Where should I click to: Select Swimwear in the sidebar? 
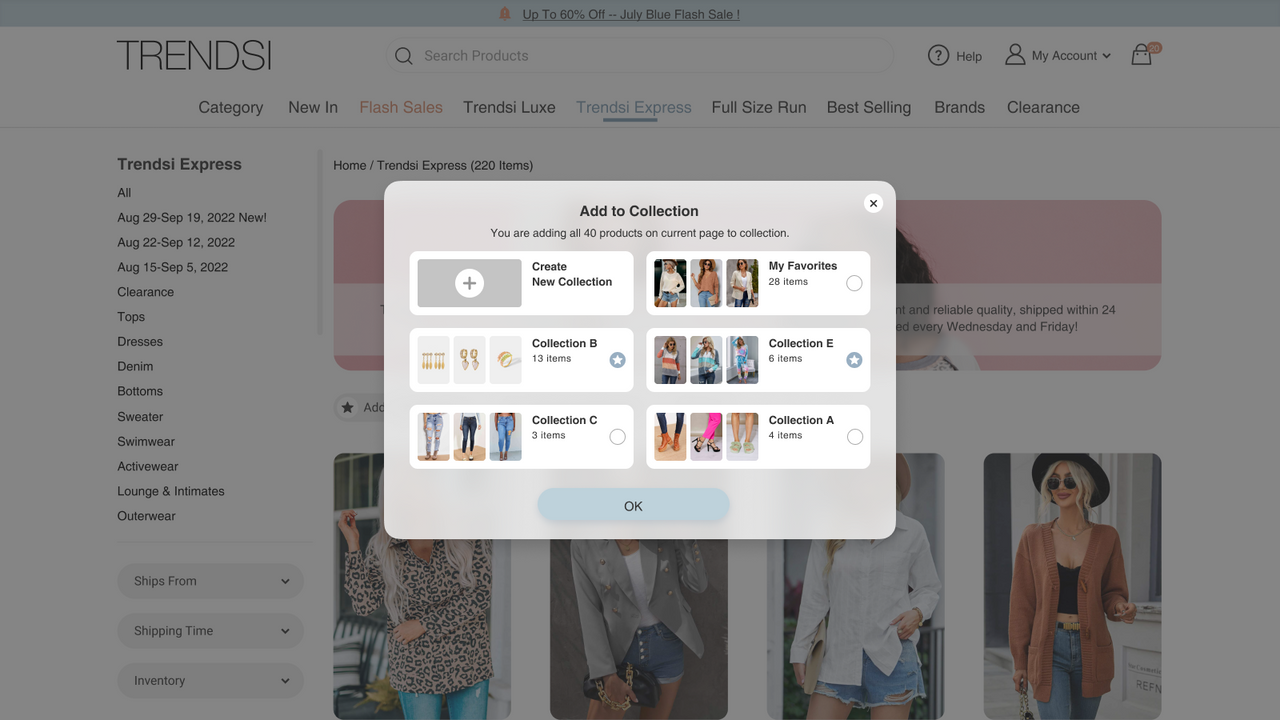click(x=146, y=442)
